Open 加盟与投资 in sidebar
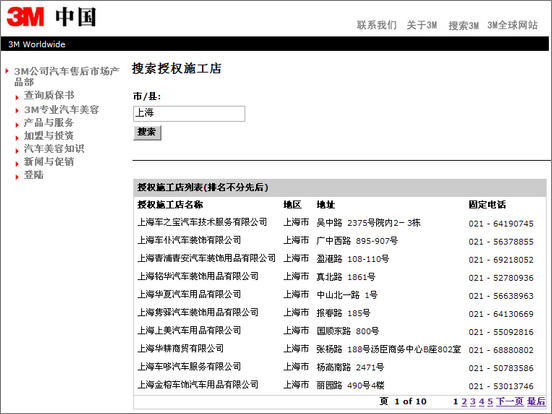Viewport: 552px width, 414px height. (49, 136)
